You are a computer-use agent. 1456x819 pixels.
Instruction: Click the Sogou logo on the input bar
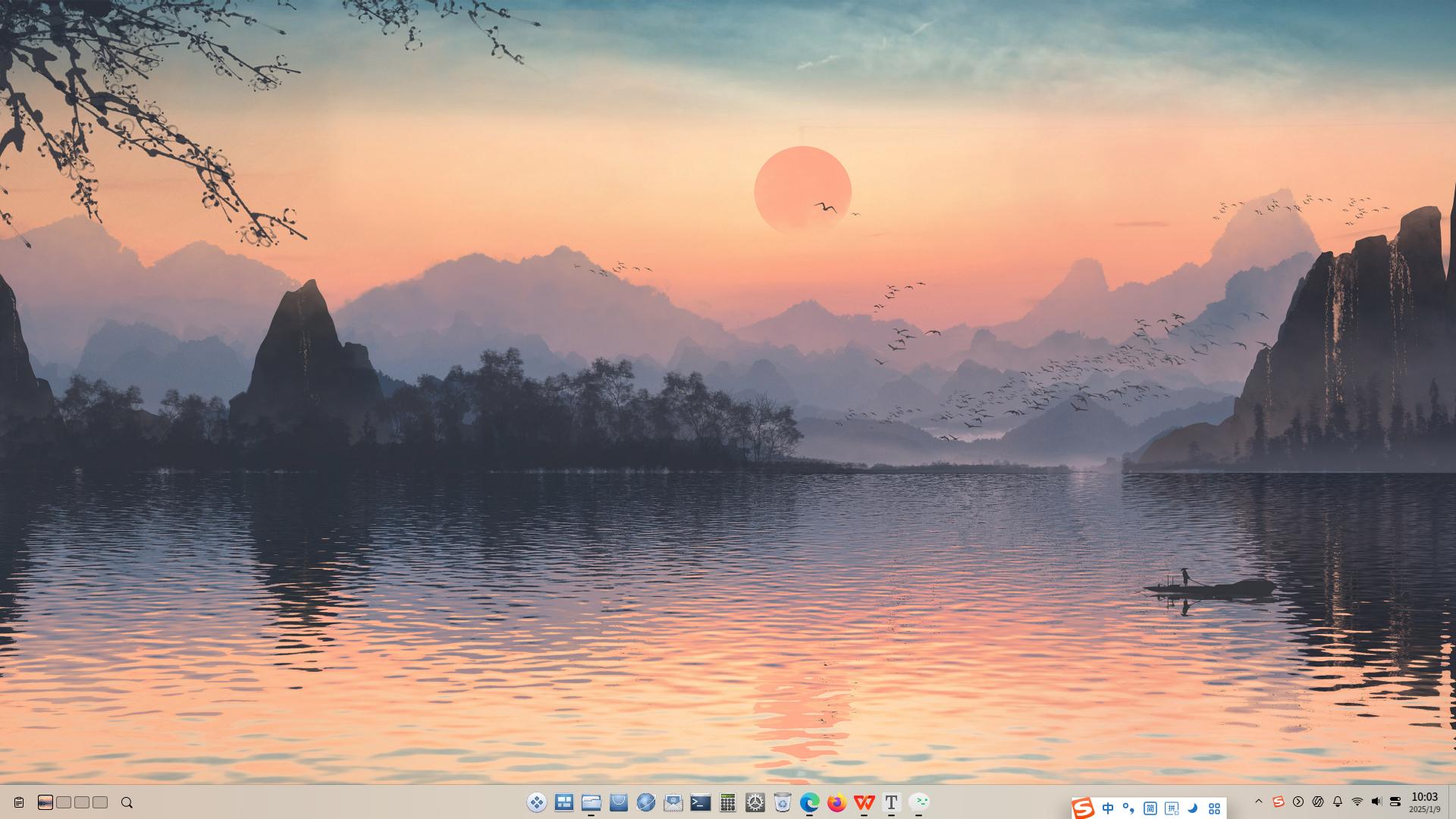click(x=1083, y=808)
